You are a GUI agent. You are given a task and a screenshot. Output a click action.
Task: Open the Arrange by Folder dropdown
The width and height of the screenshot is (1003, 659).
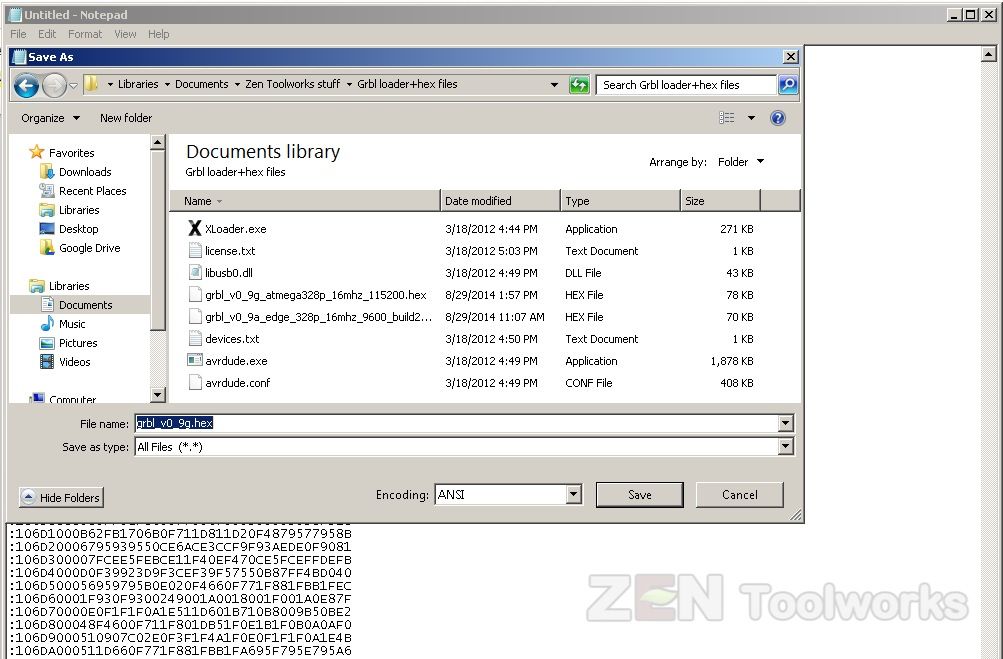coord(740,162)
